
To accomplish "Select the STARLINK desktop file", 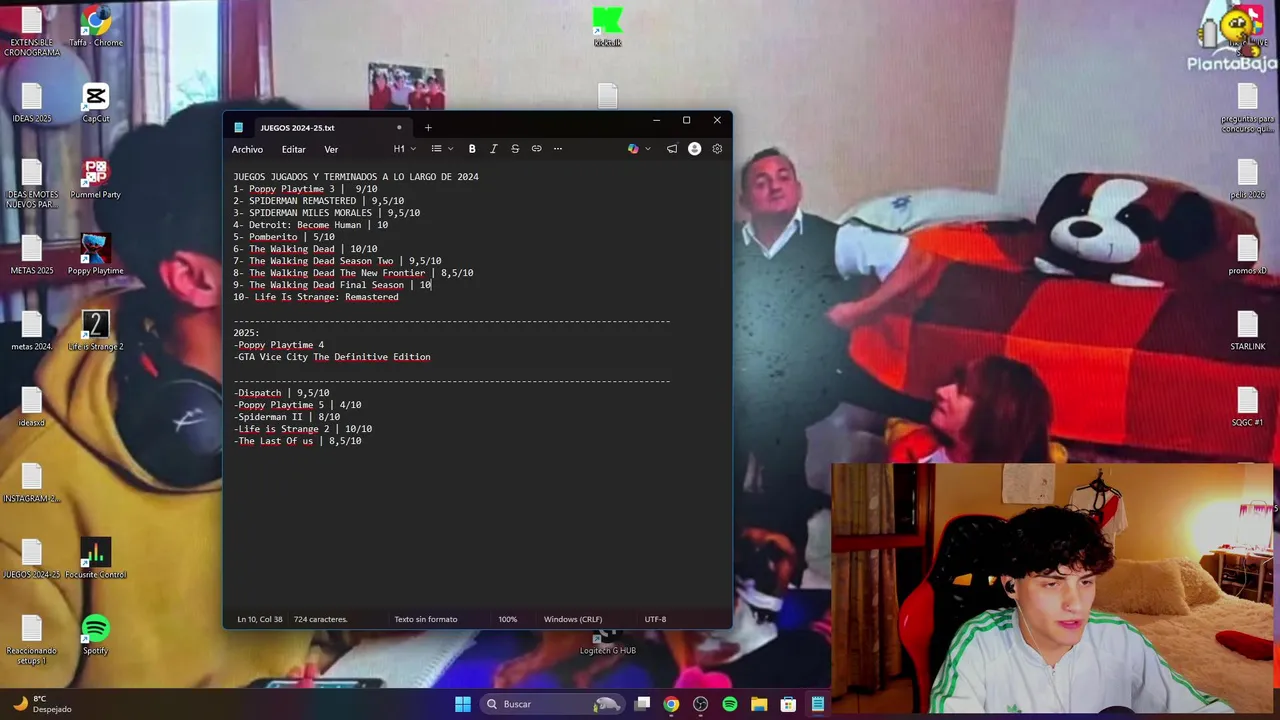I will point(1247,330).
